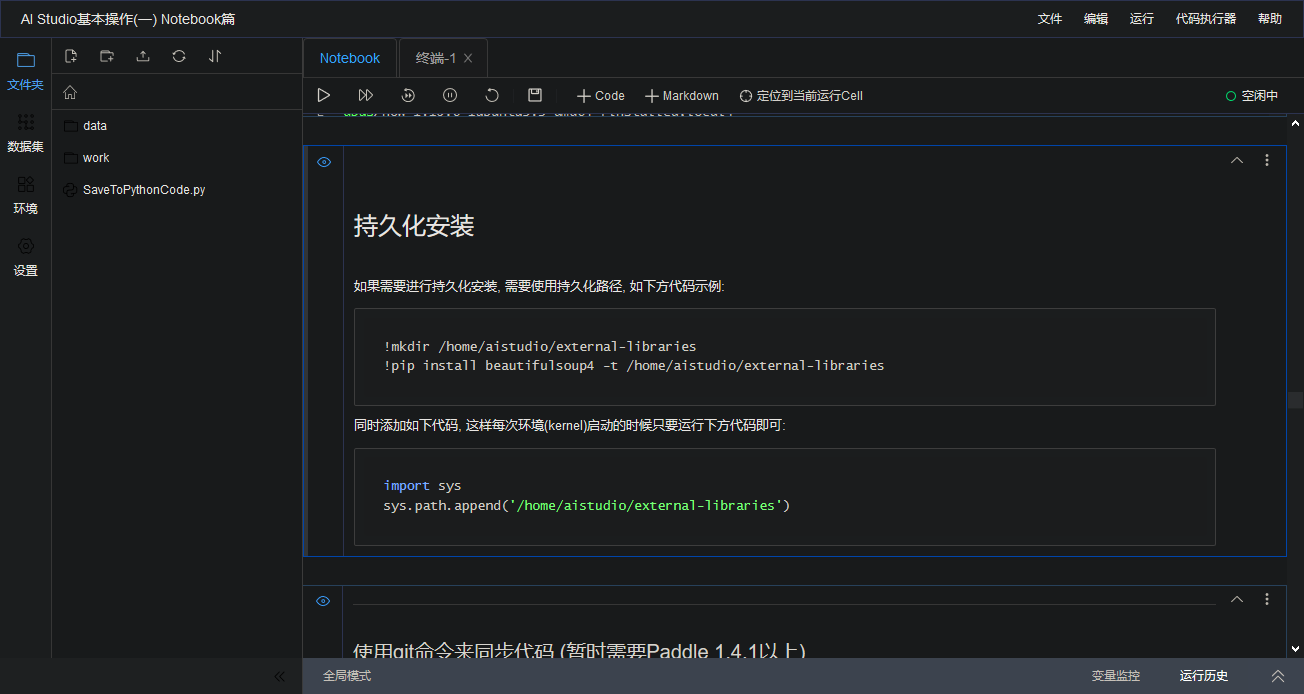Toggle the eye icon on git命令 cell

(x=324, y=601)
